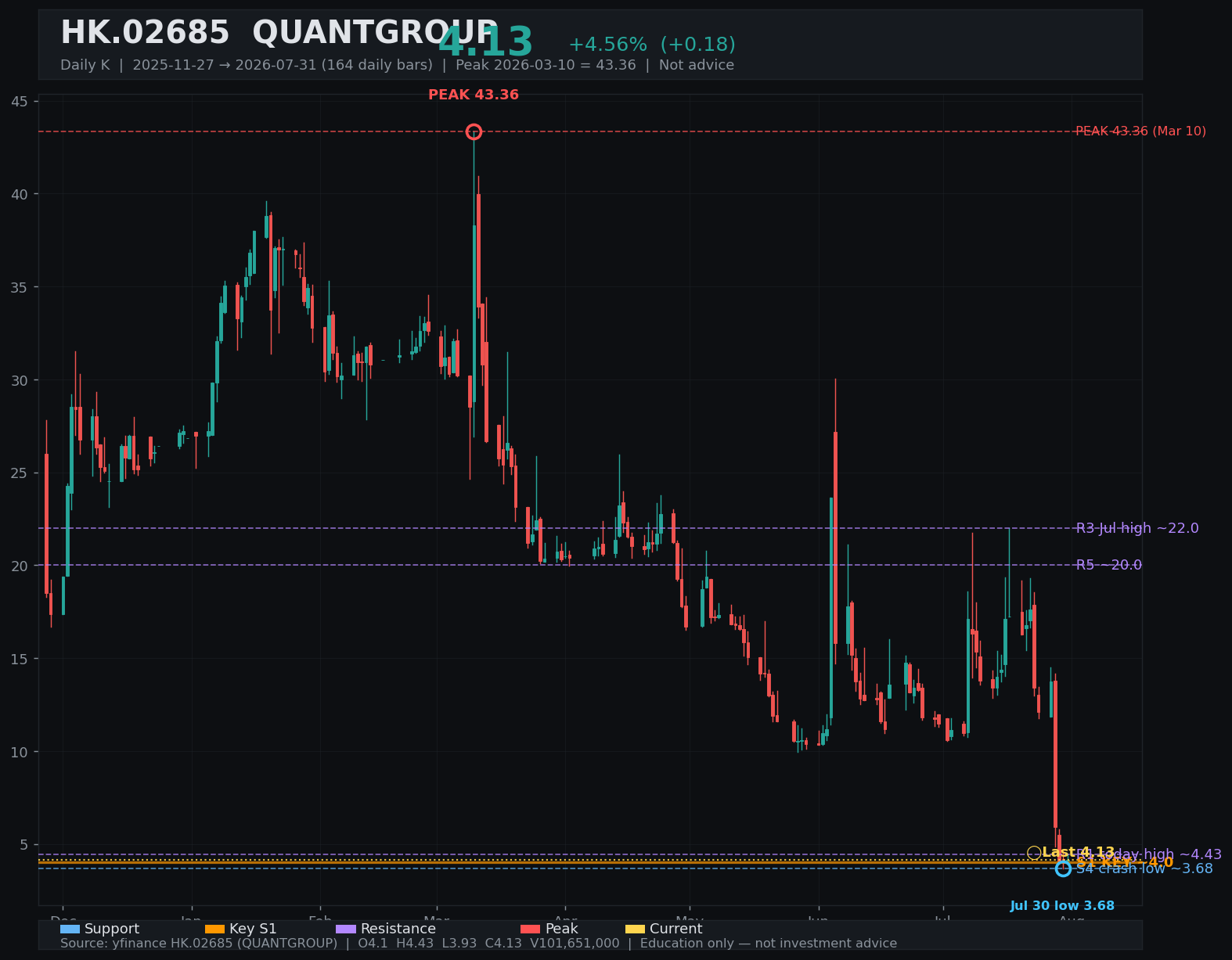Click the "10" y-axis tick label

click(x=20, y=752)
